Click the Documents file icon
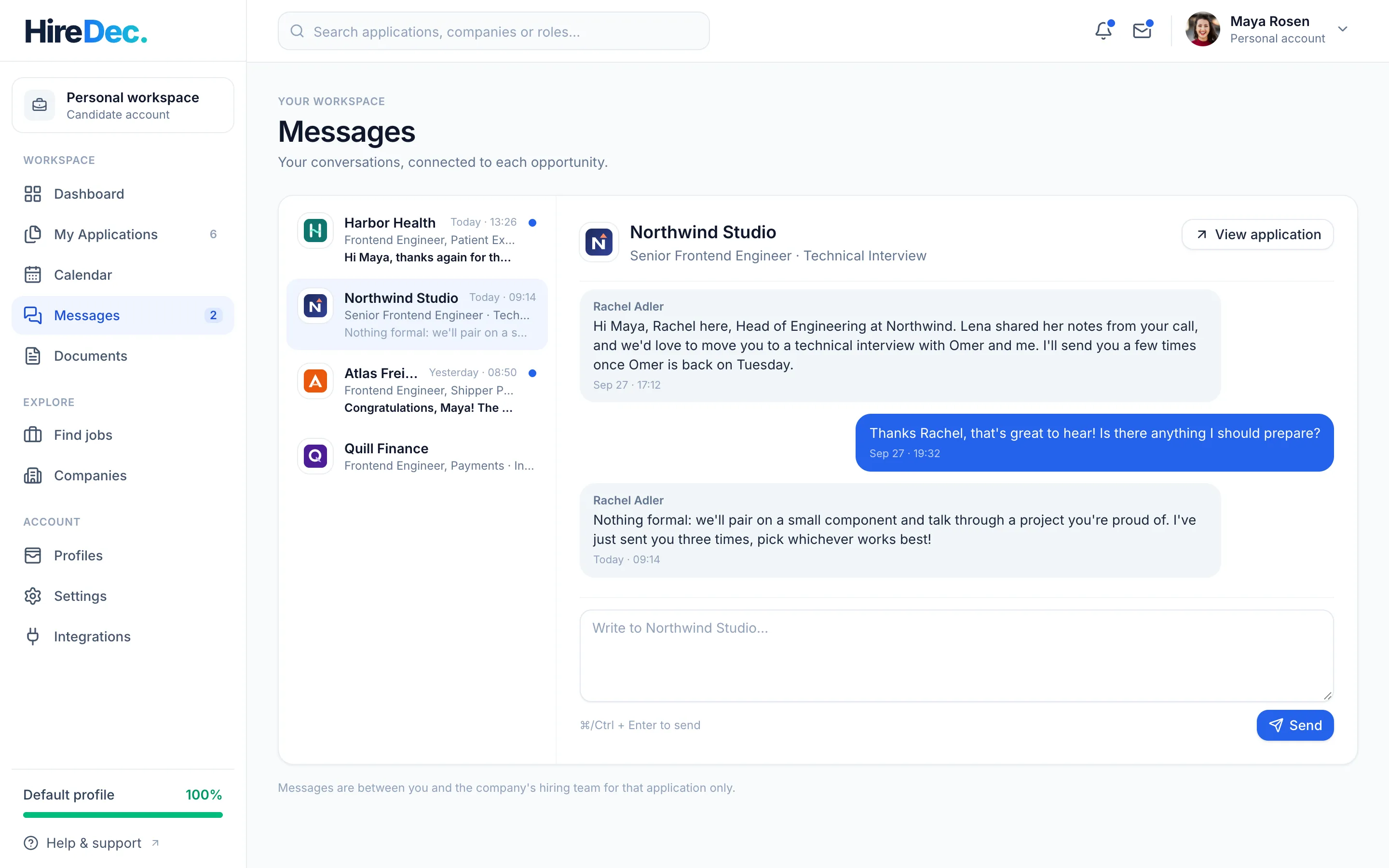The width and height of the screenshot is (1389, 868). [x=33, y=356]
